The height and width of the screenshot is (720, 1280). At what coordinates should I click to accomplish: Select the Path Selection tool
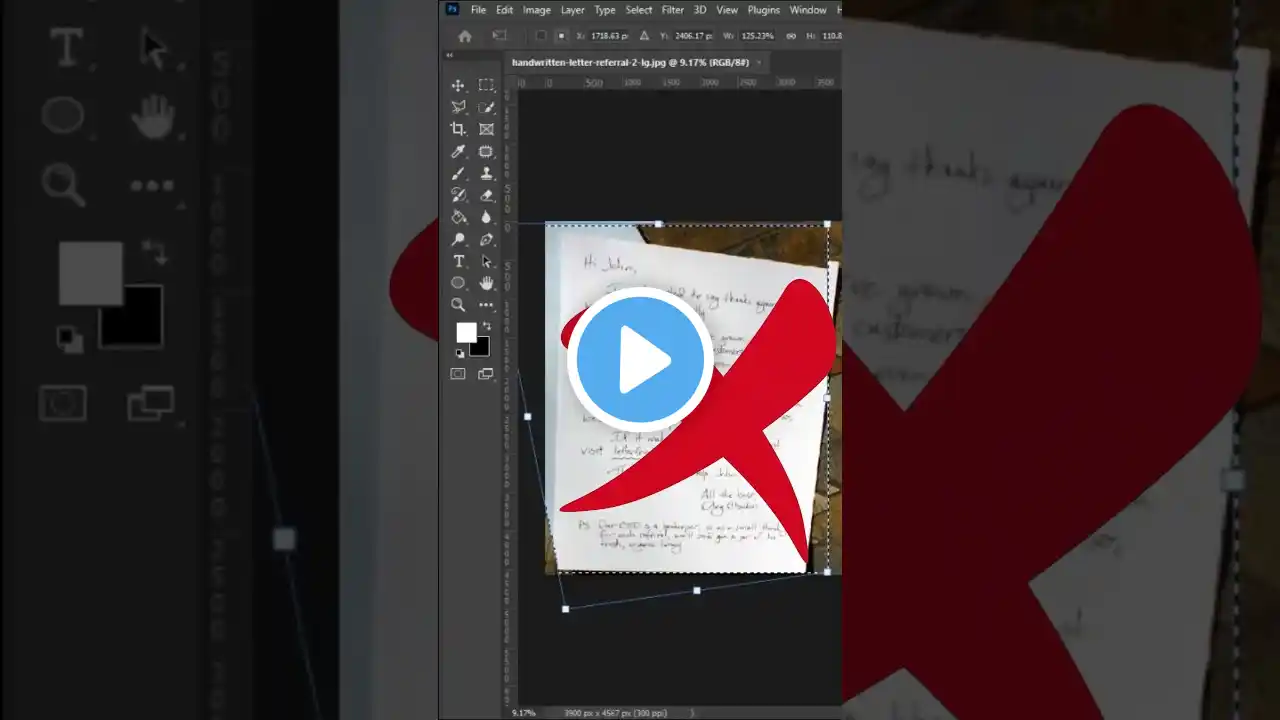(486, 261)
